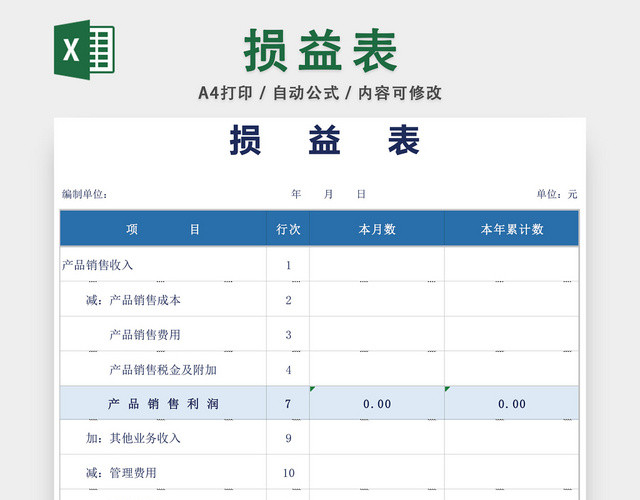Screen dimensions: 640x500
Task: Click empty 本年累计数 cell for 产品销售税金及附加
Action: [x=512, y=369]
